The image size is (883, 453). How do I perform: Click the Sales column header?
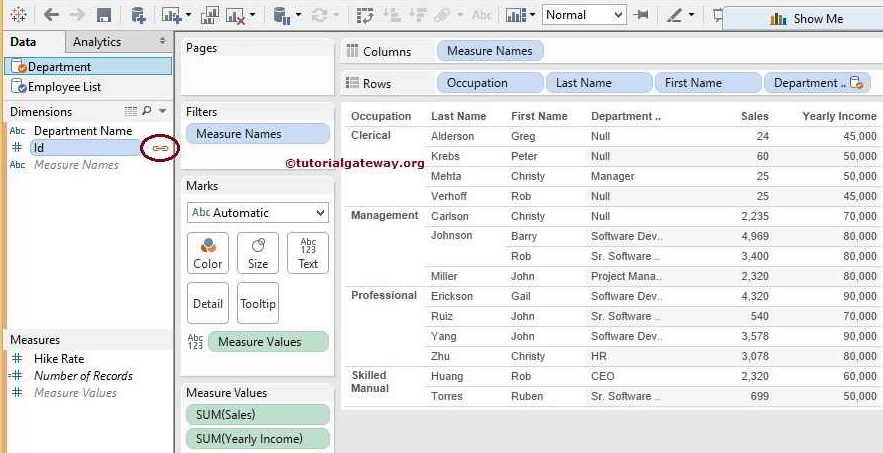click(755, 116)
